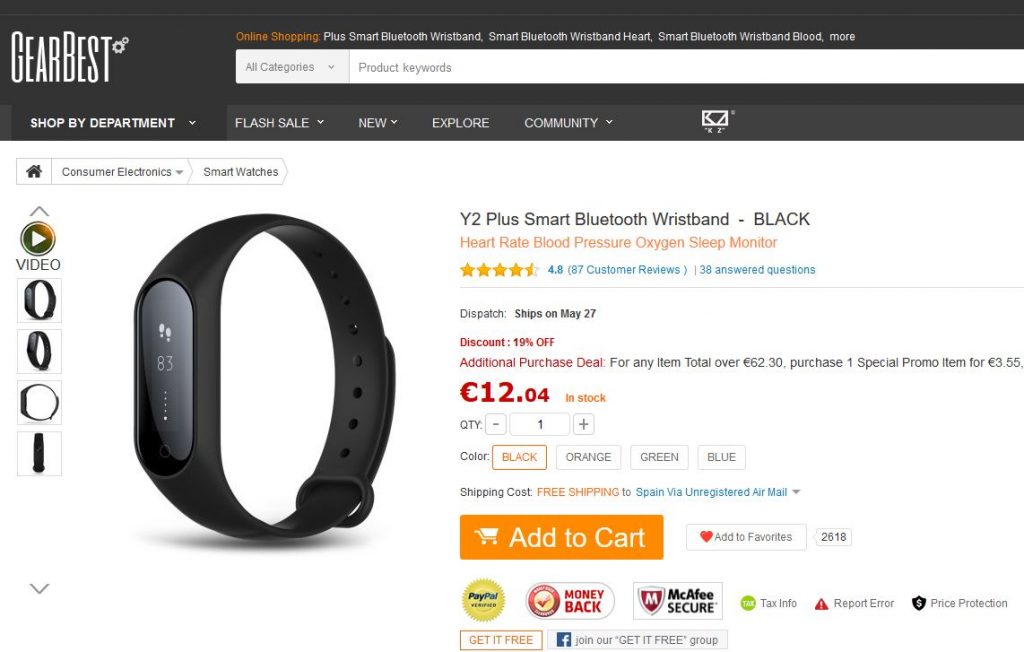The width and height of the screenshot is (1024, 652).
Task: Open Price Protection shield icon
Action: (919, 603)
